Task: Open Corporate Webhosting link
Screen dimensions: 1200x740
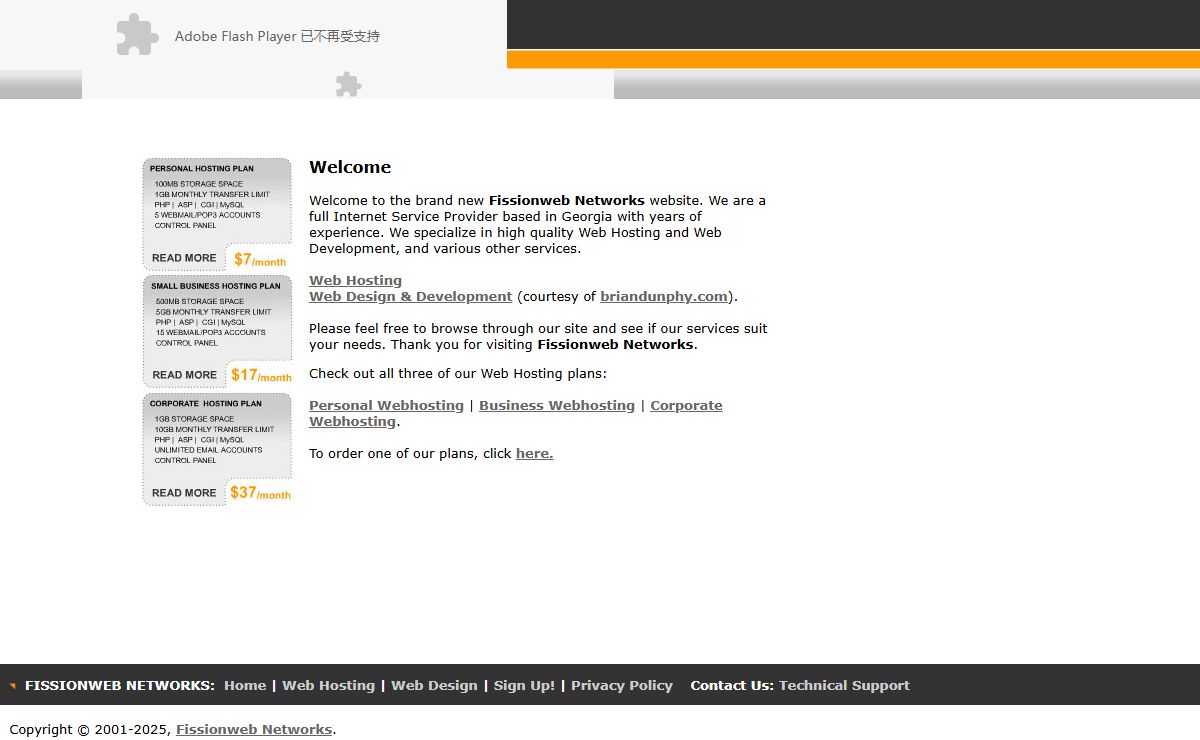Action: 516,414
